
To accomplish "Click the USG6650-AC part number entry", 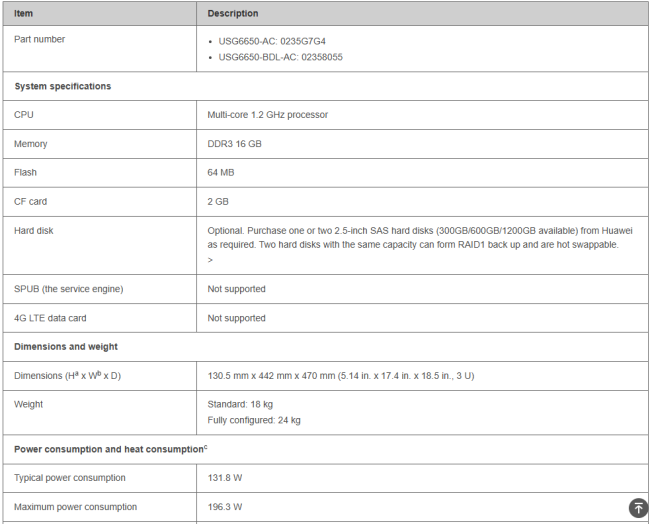I will tap(272, 41).
